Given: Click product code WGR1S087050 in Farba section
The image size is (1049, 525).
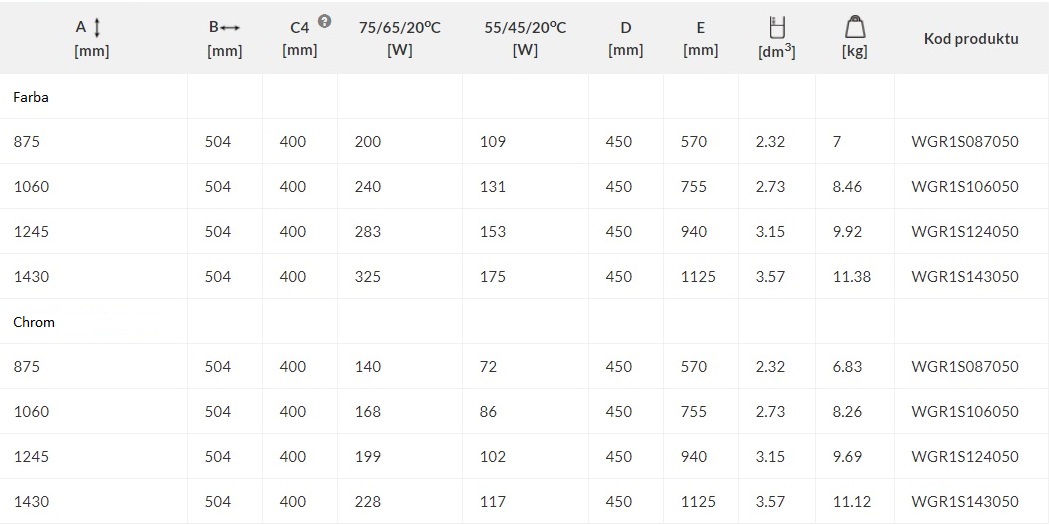Looking at the screenshot, I should click(965, 142).
